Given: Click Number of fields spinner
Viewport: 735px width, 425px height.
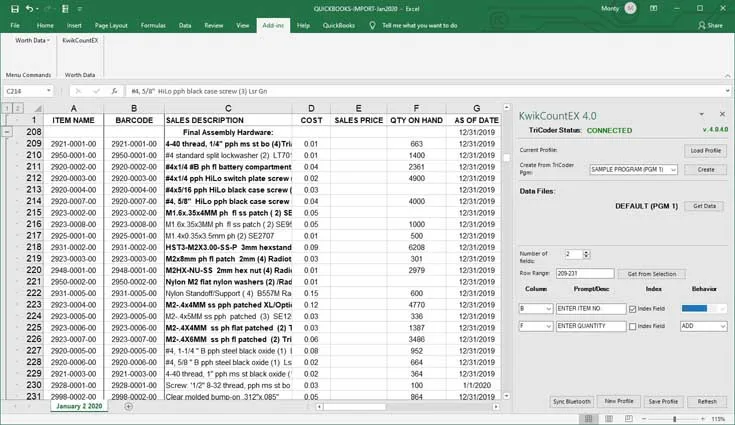Looking at the screenshot, I should [x=586, y=254].
